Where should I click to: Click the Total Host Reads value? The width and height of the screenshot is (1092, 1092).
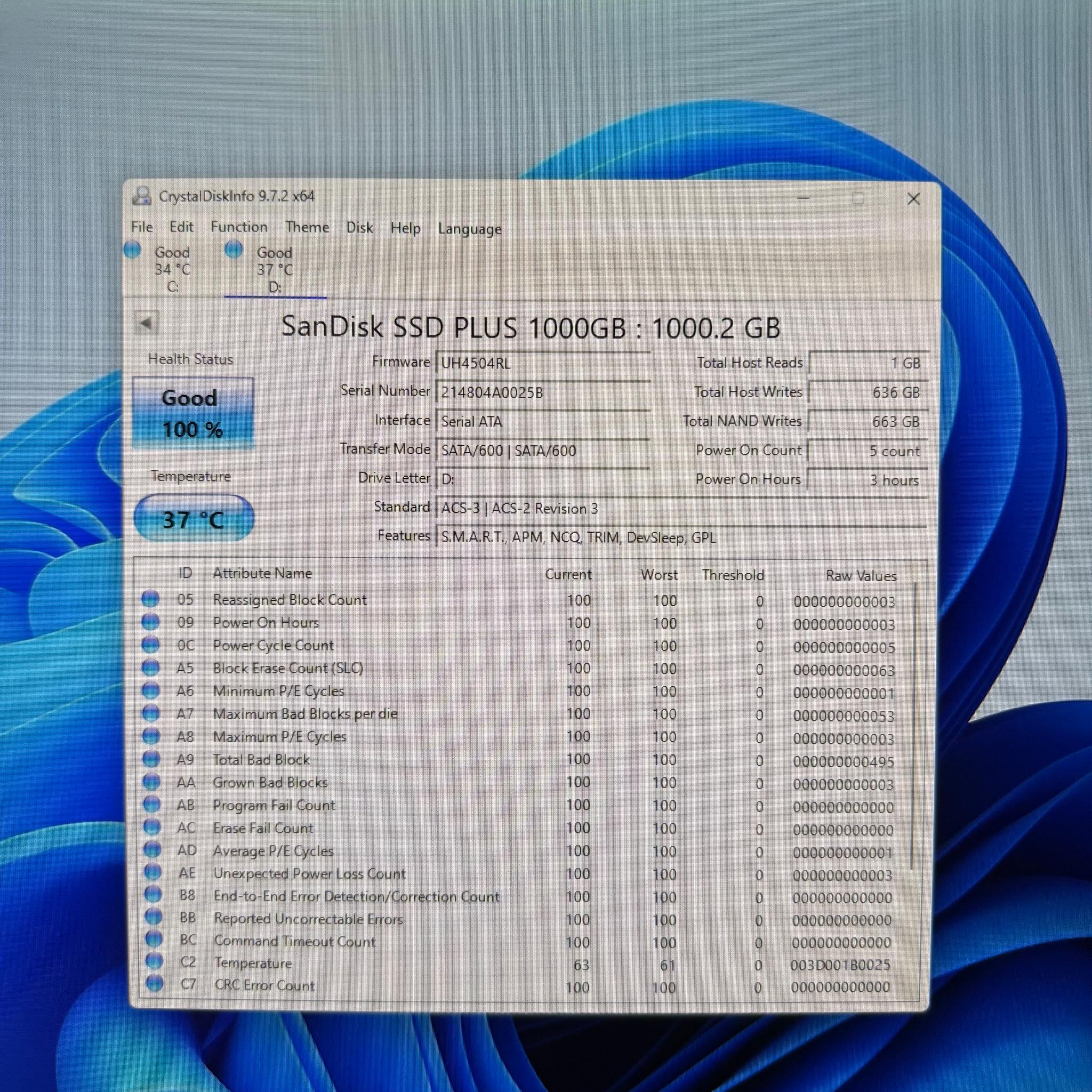click(x=869, y=363)
